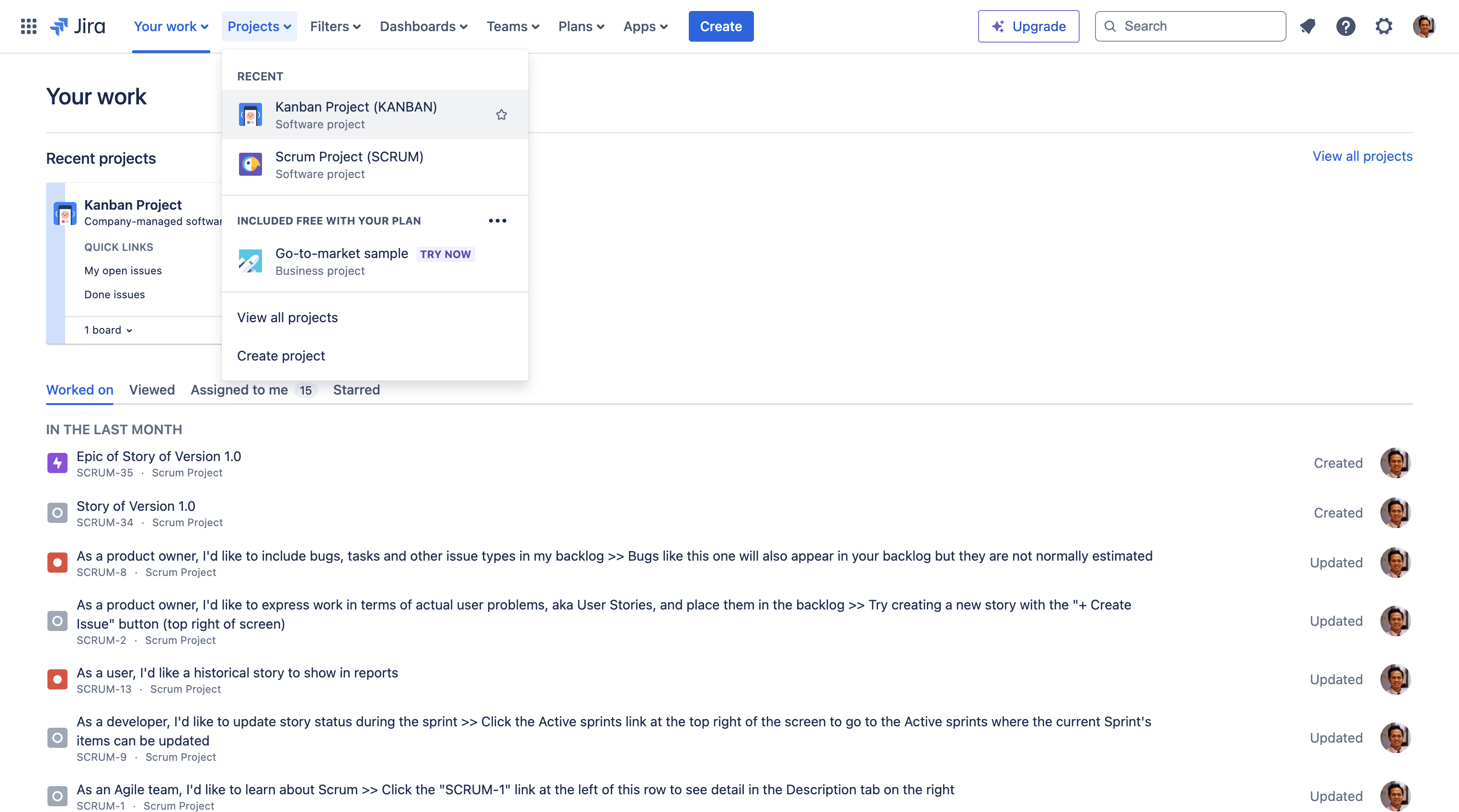The image size is (1459, 812).
Task: Switch to the Assigned to me tab
Action: tap(254, 390)
